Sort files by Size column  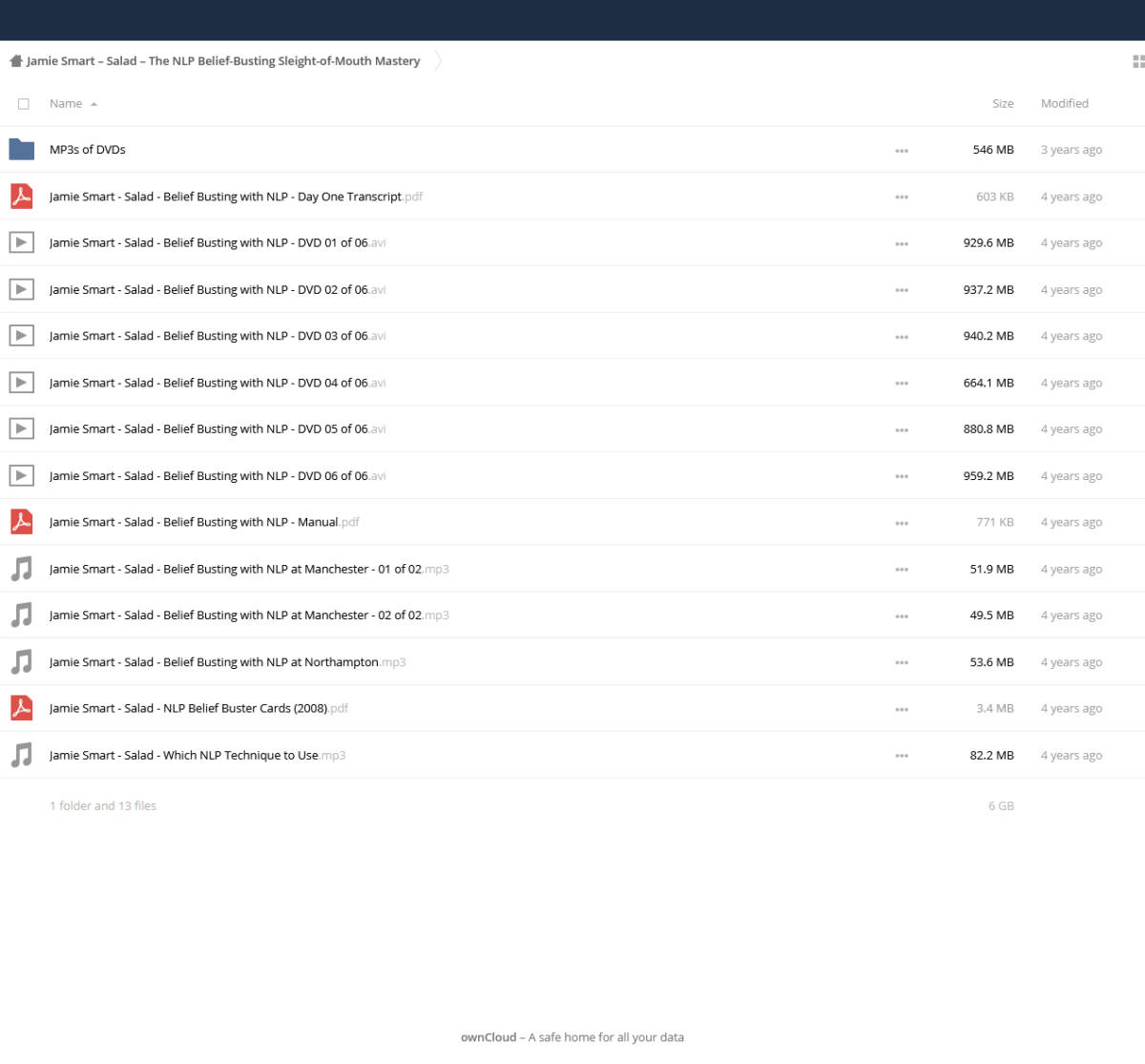pyautogui.click(x=1003, y=103)
